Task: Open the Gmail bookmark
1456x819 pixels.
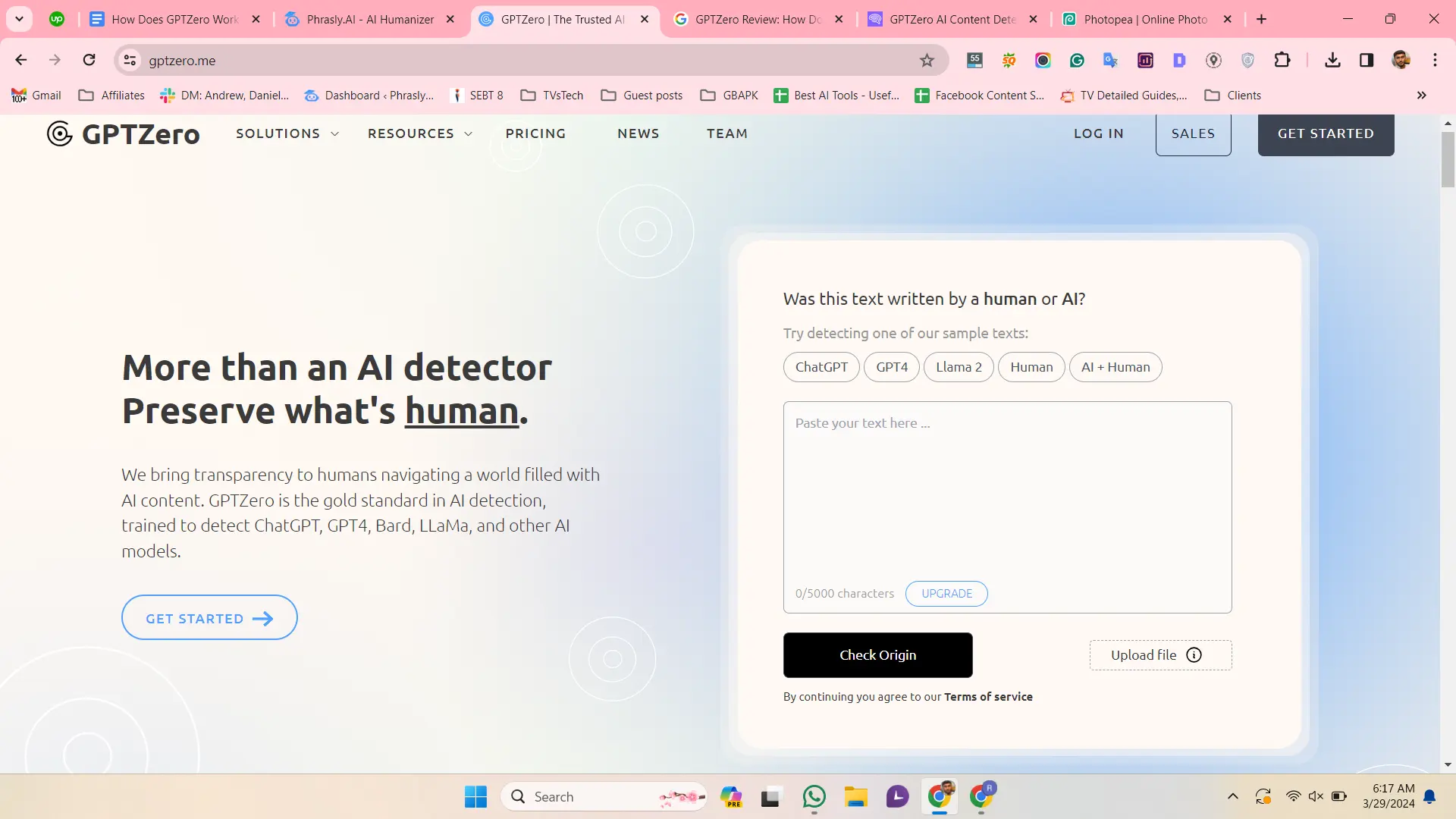Action: [36, 96]
